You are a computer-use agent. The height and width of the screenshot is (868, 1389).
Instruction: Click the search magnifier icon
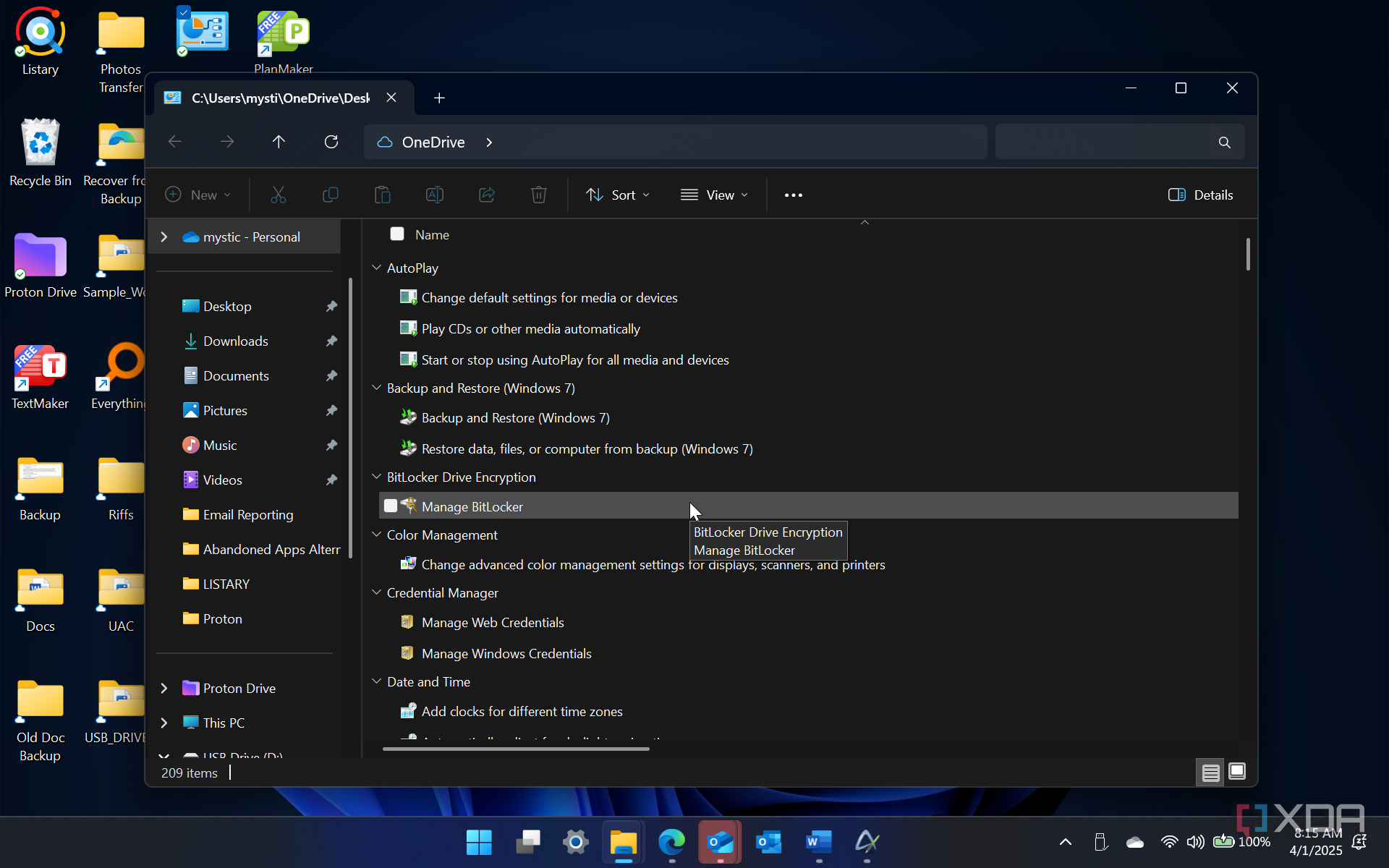pyautogui.click(x=1224, y=142)
